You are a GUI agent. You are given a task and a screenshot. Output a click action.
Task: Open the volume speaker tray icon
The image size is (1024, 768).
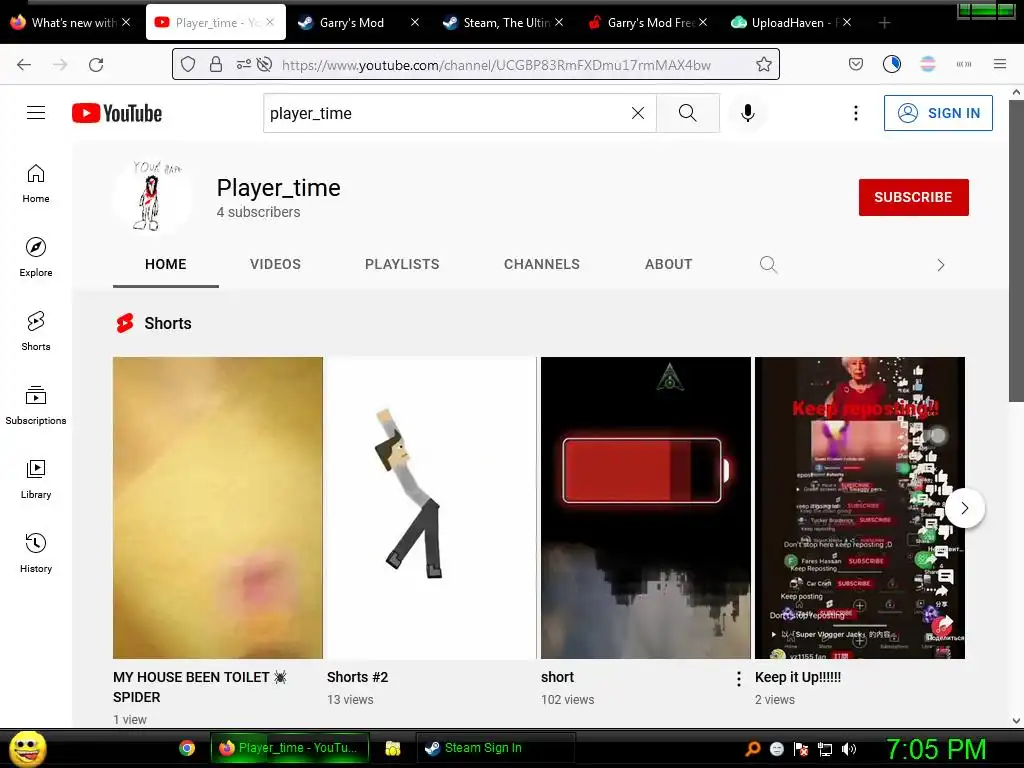(849, 749)
